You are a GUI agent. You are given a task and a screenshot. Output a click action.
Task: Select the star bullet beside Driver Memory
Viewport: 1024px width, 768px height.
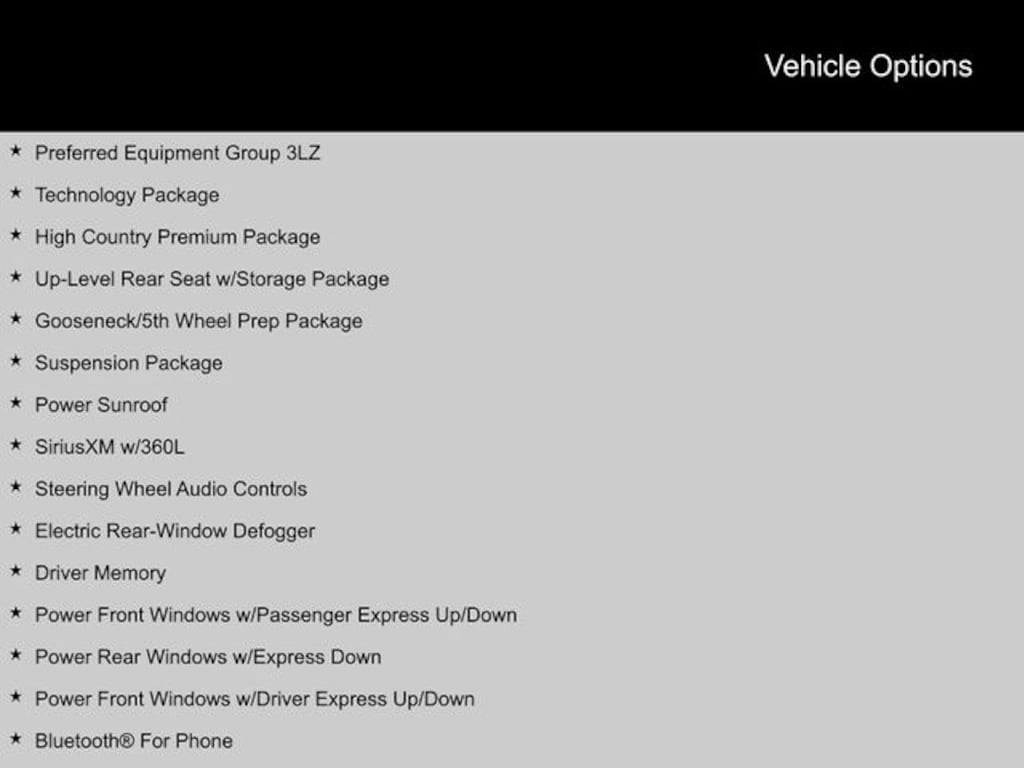15,572
